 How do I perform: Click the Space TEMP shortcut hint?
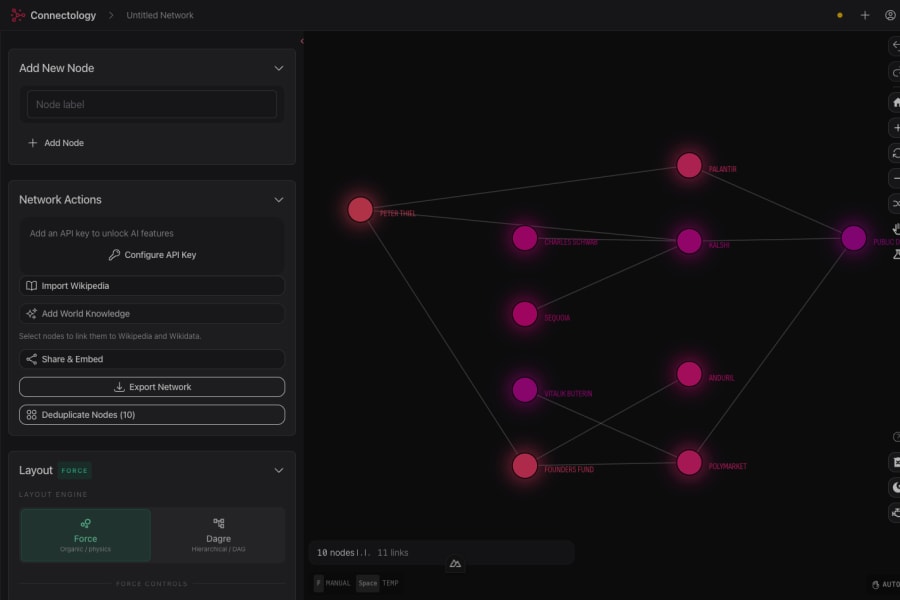tap(377, 583)
